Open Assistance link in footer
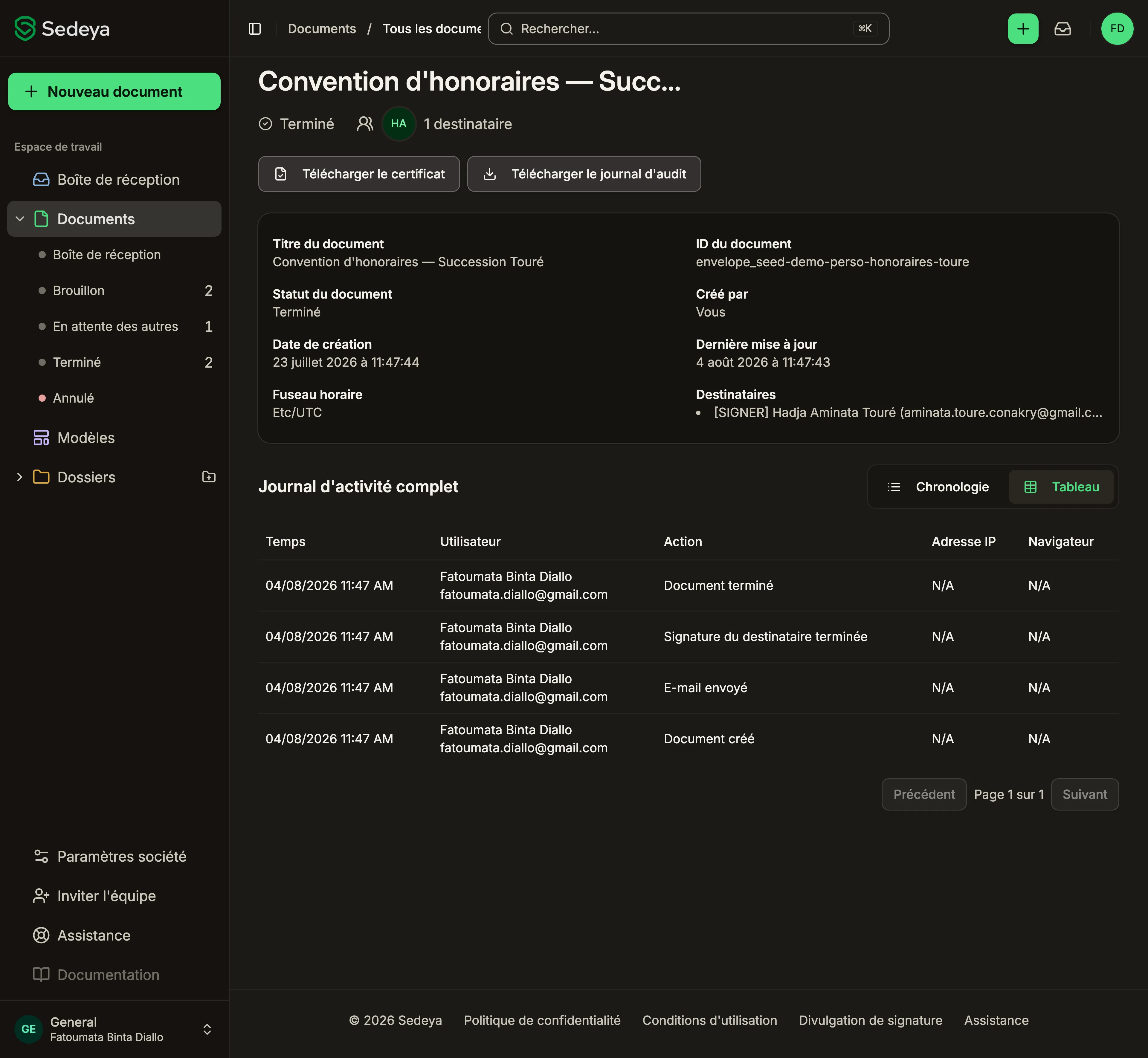This screenshot has width=1148, height=1058. point(996,1020)
